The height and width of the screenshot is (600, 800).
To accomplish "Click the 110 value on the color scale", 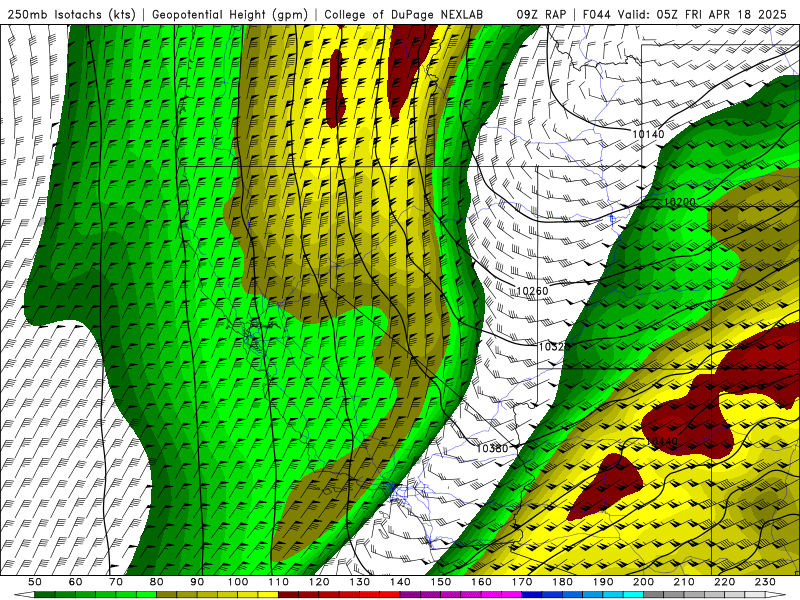I will (278, 582).
